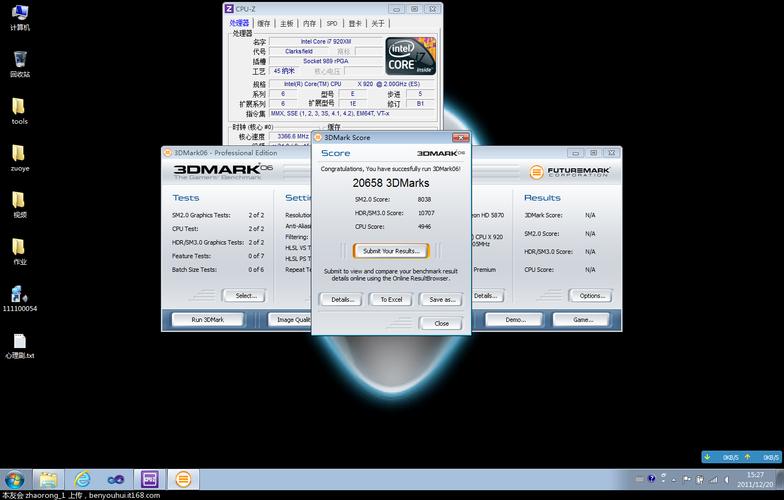
Task: Click the 3DMark Score N/A results row
Action: 560,215
